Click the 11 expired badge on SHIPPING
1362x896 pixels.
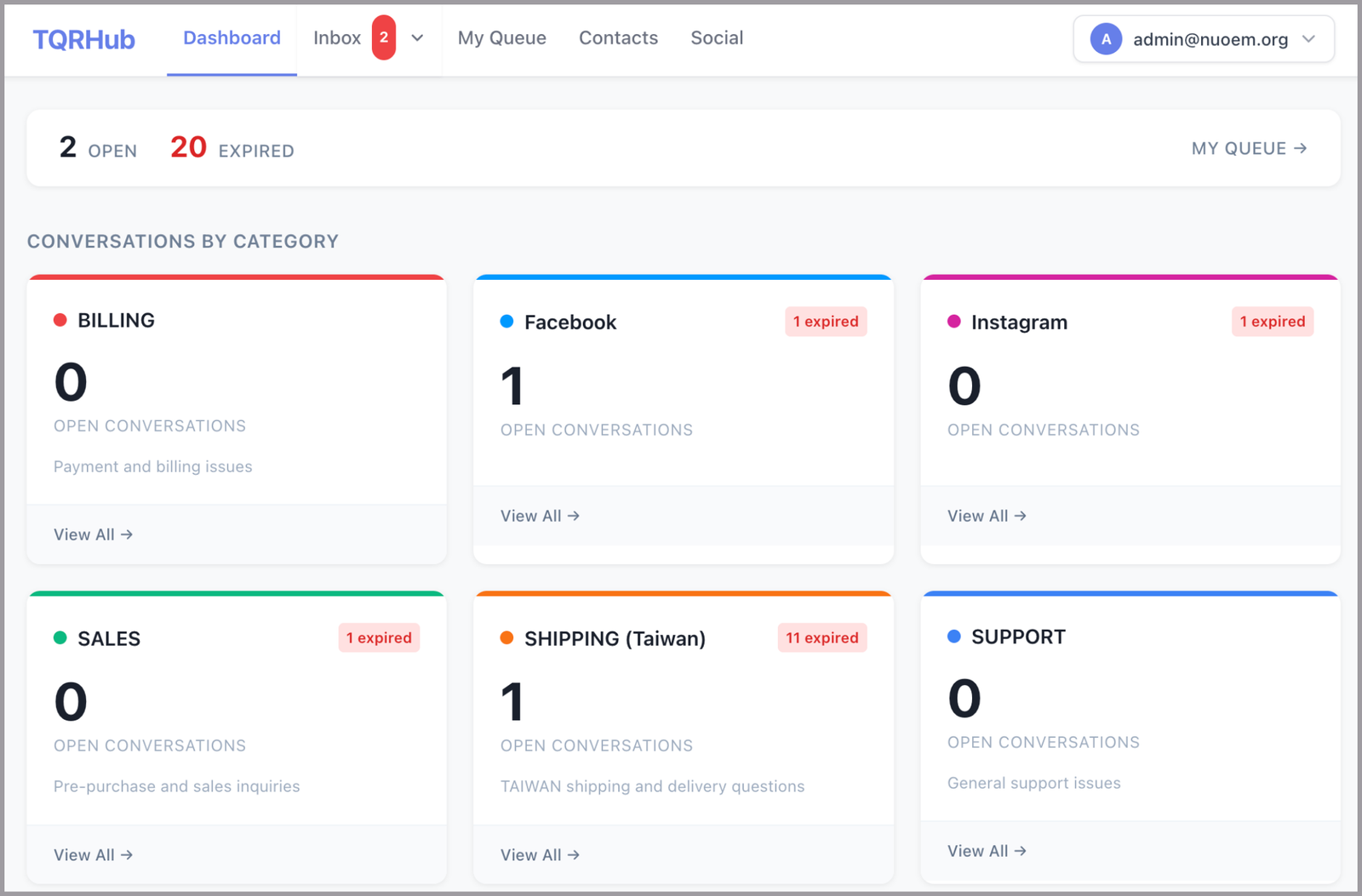coord(822,638)
